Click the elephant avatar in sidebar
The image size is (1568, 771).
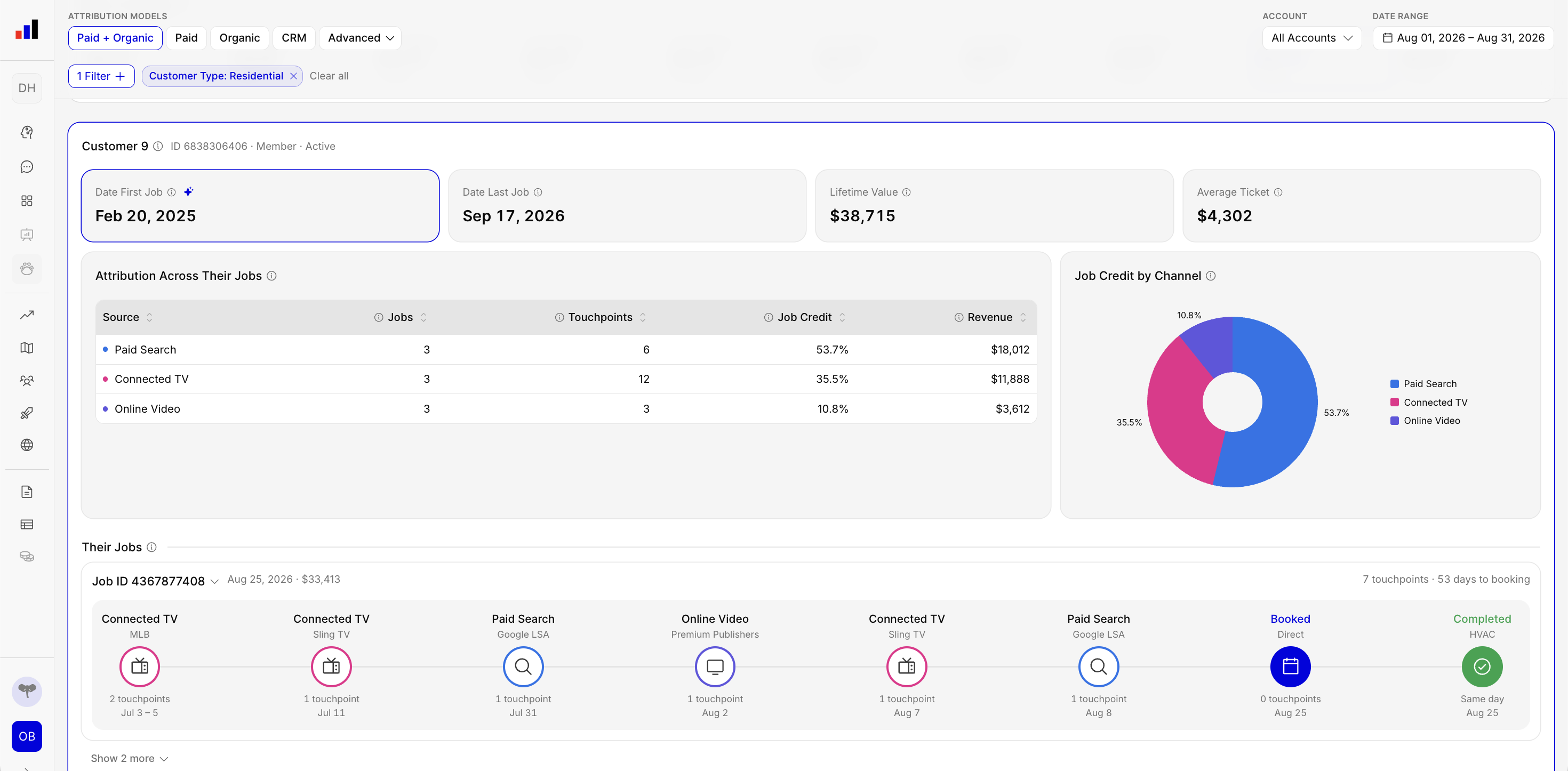pos(27,692)
